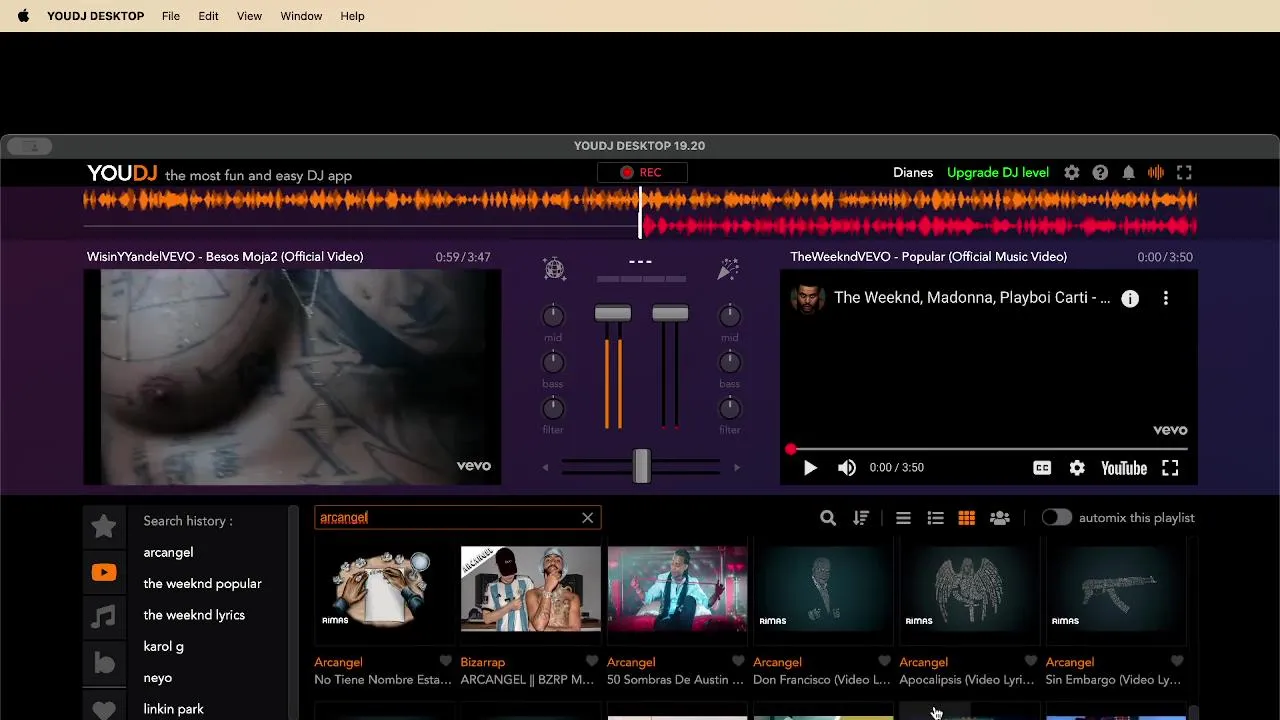Open the Edit menu

coord(208,16)
